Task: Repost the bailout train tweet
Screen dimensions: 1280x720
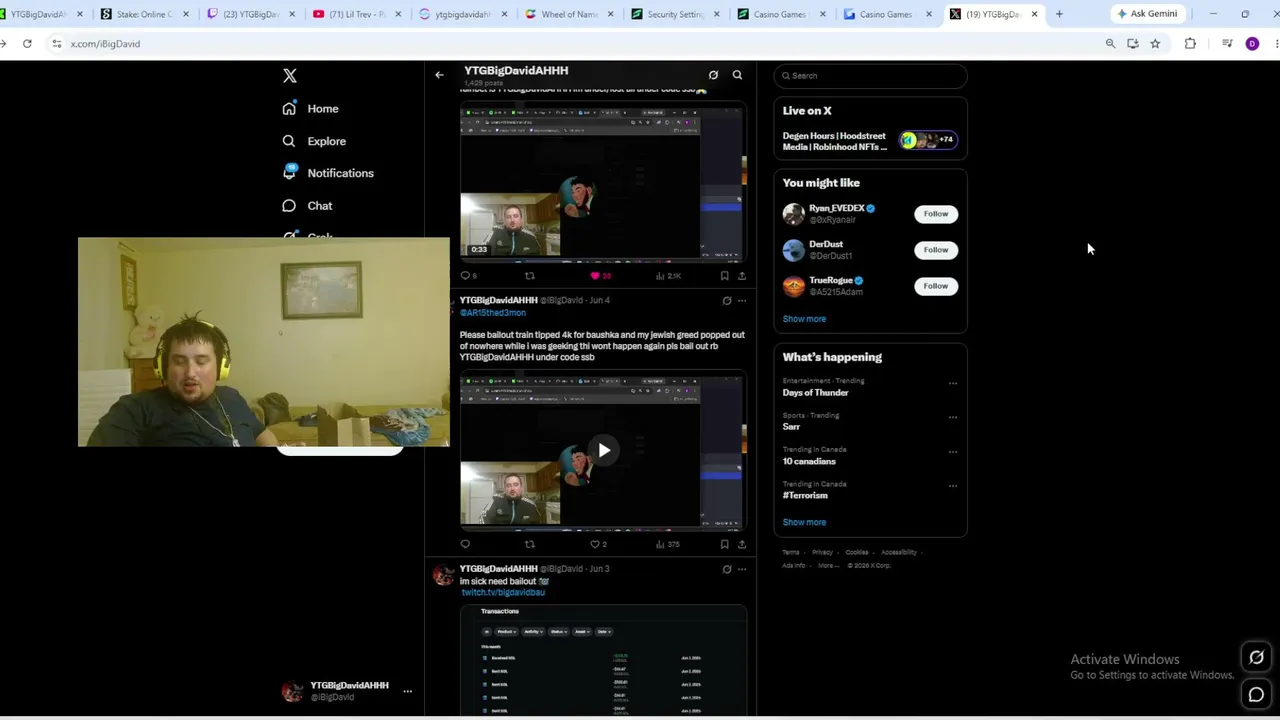Action: [530, 544]
